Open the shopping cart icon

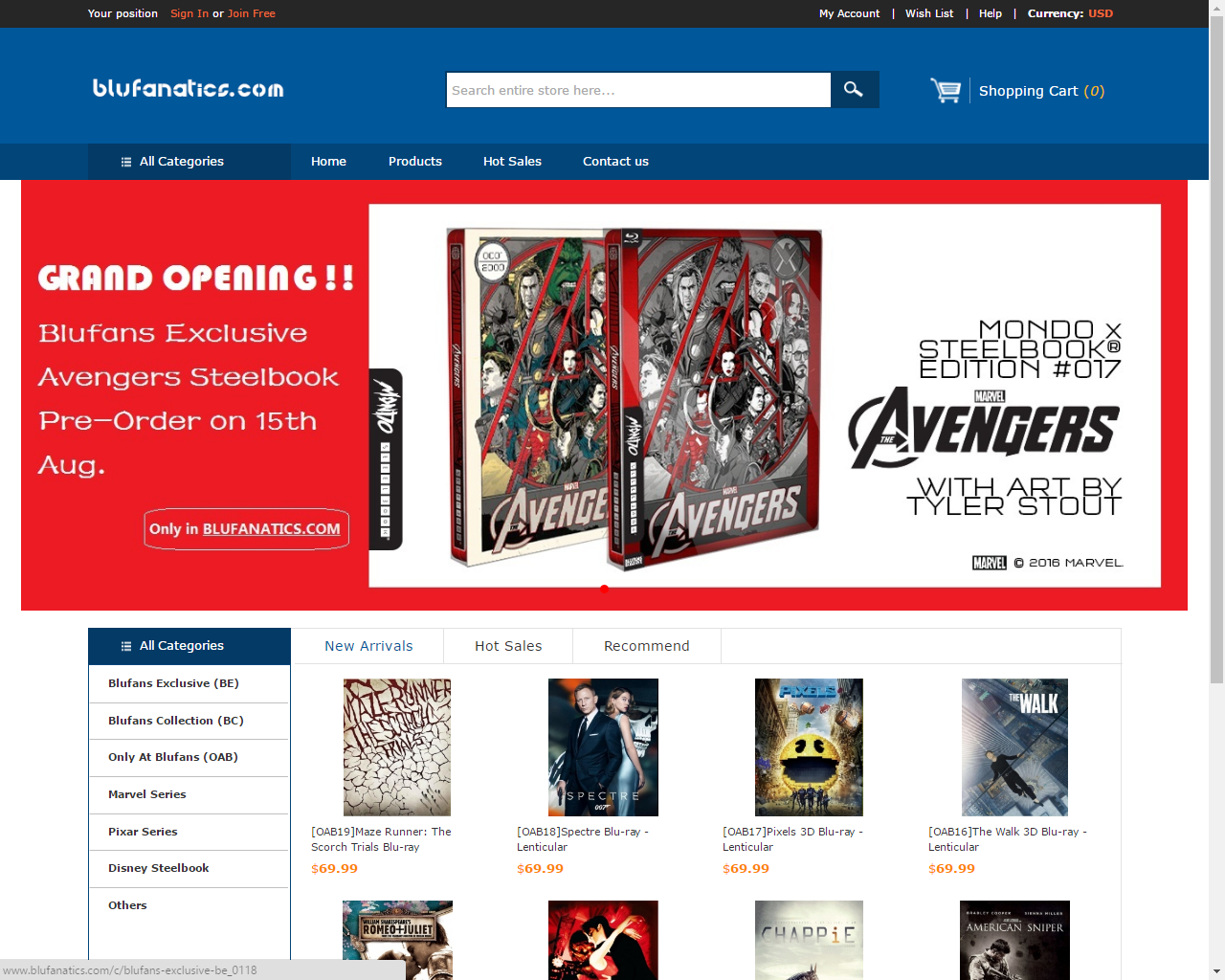coord(946,90)
